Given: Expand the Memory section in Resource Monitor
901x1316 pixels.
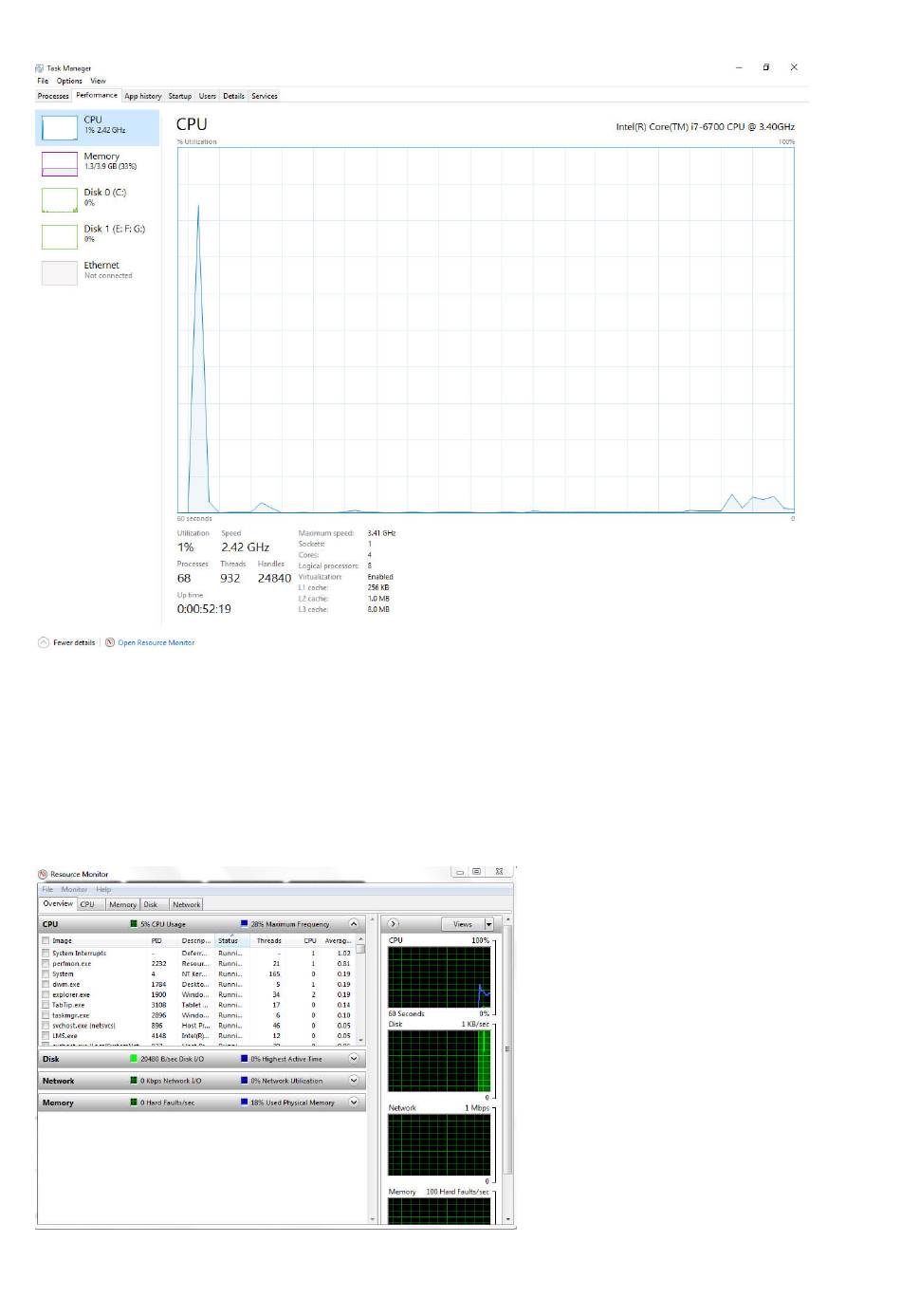Looking at the screenshot, I should (354, 1102).
